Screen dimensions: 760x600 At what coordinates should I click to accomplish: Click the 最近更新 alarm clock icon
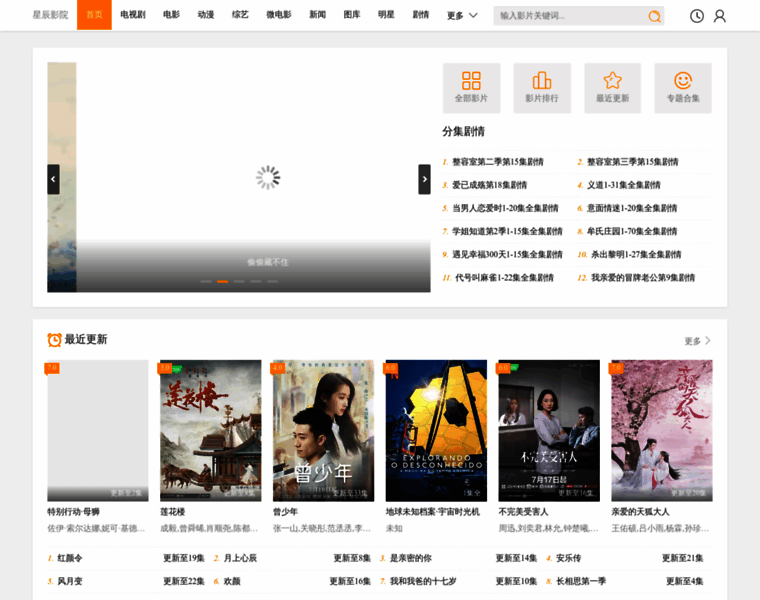pos(54,340)
